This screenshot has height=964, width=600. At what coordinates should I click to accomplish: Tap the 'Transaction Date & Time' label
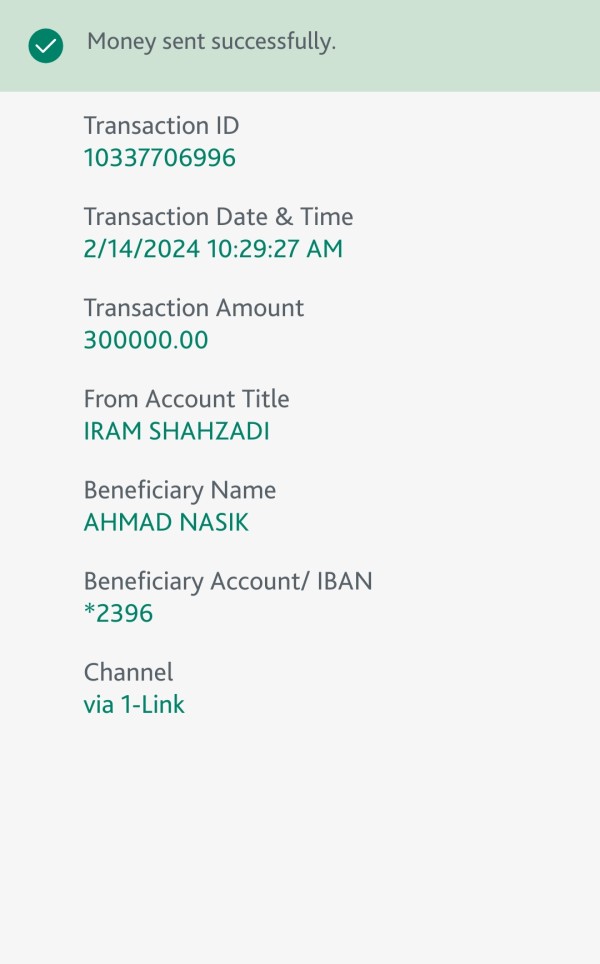click(218, 217)
